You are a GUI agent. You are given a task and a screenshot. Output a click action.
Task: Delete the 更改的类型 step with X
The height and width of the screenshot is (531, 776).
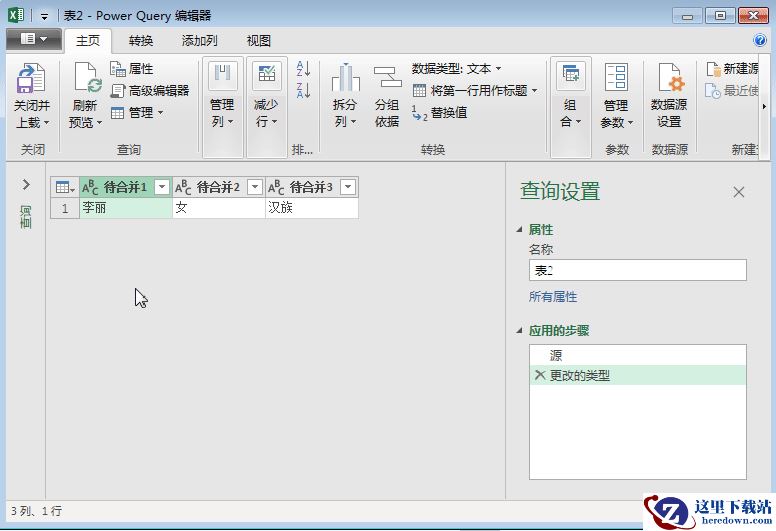pos(540,376)
